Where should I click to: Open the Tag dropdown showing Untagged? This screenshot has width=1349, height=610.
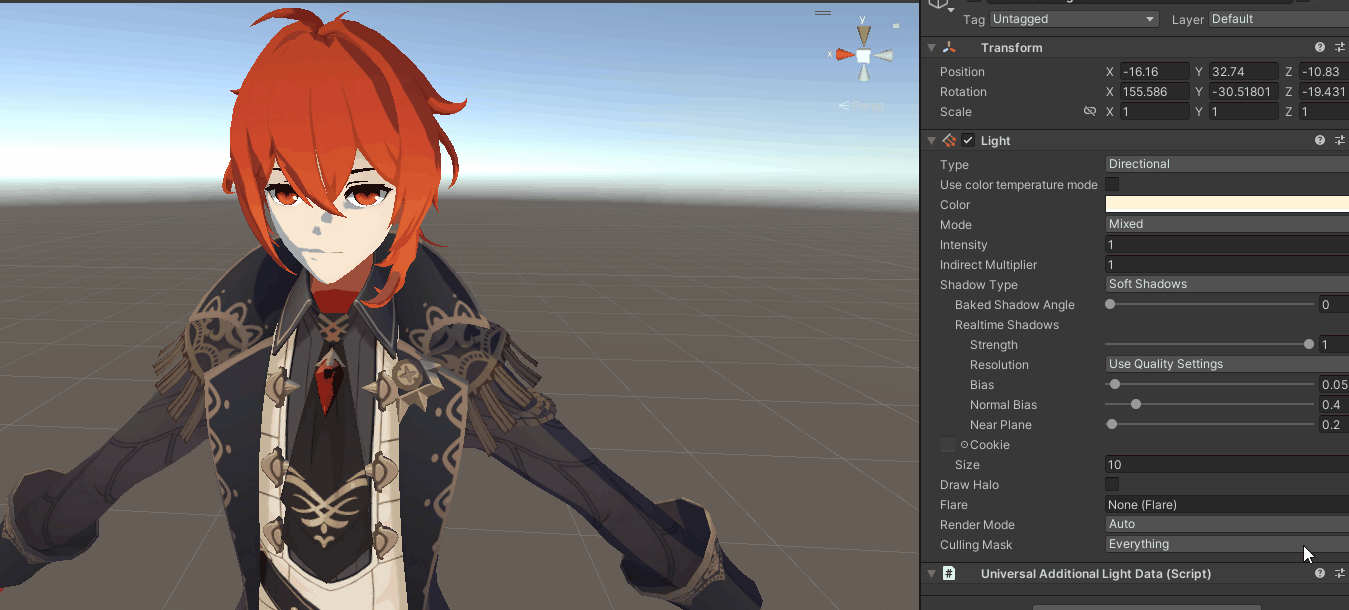point(1074,19)
